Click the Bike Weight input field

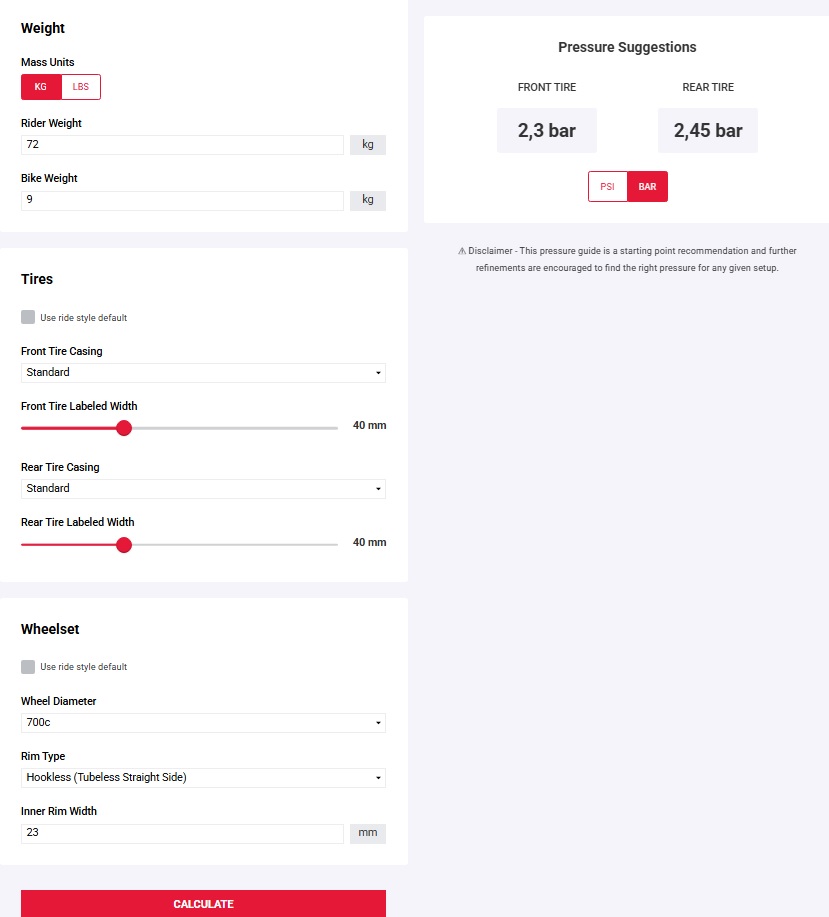[182, 200]
